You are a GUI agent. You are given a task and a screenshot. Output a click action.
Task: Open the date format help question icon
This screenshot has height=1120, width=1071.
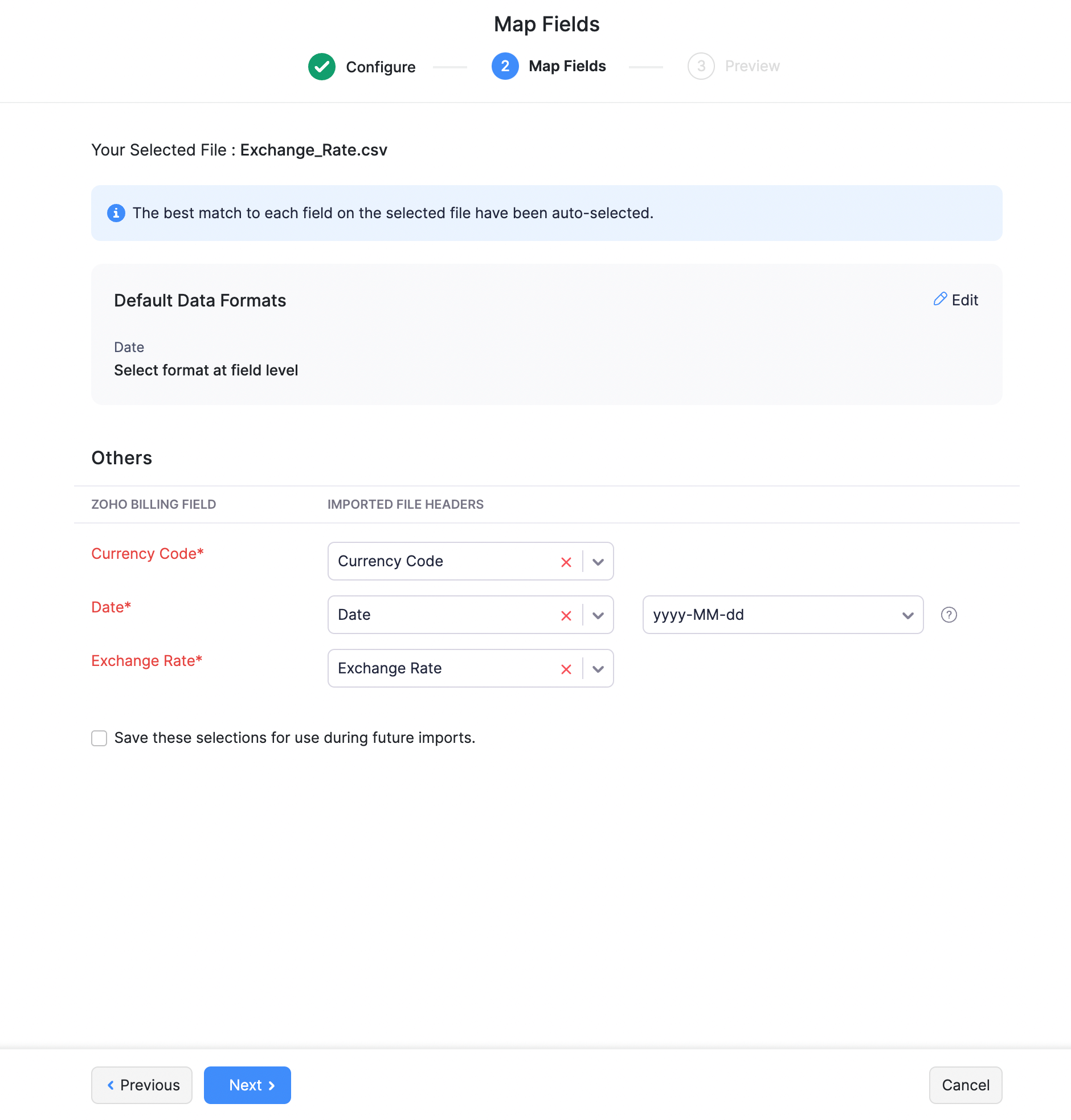949,615
